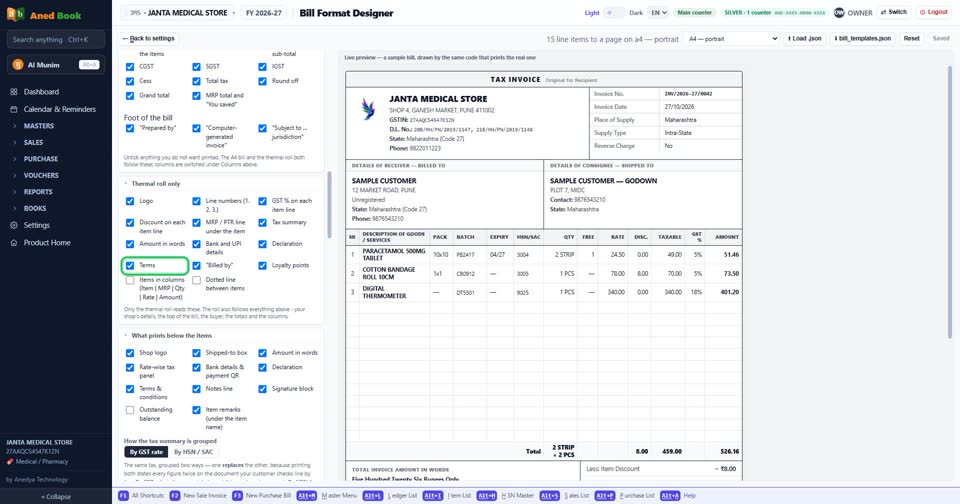Enable Items in columns checkbox
Image resolution: width=960 pixels, height=504 pixels.
[x=130, y=280]
